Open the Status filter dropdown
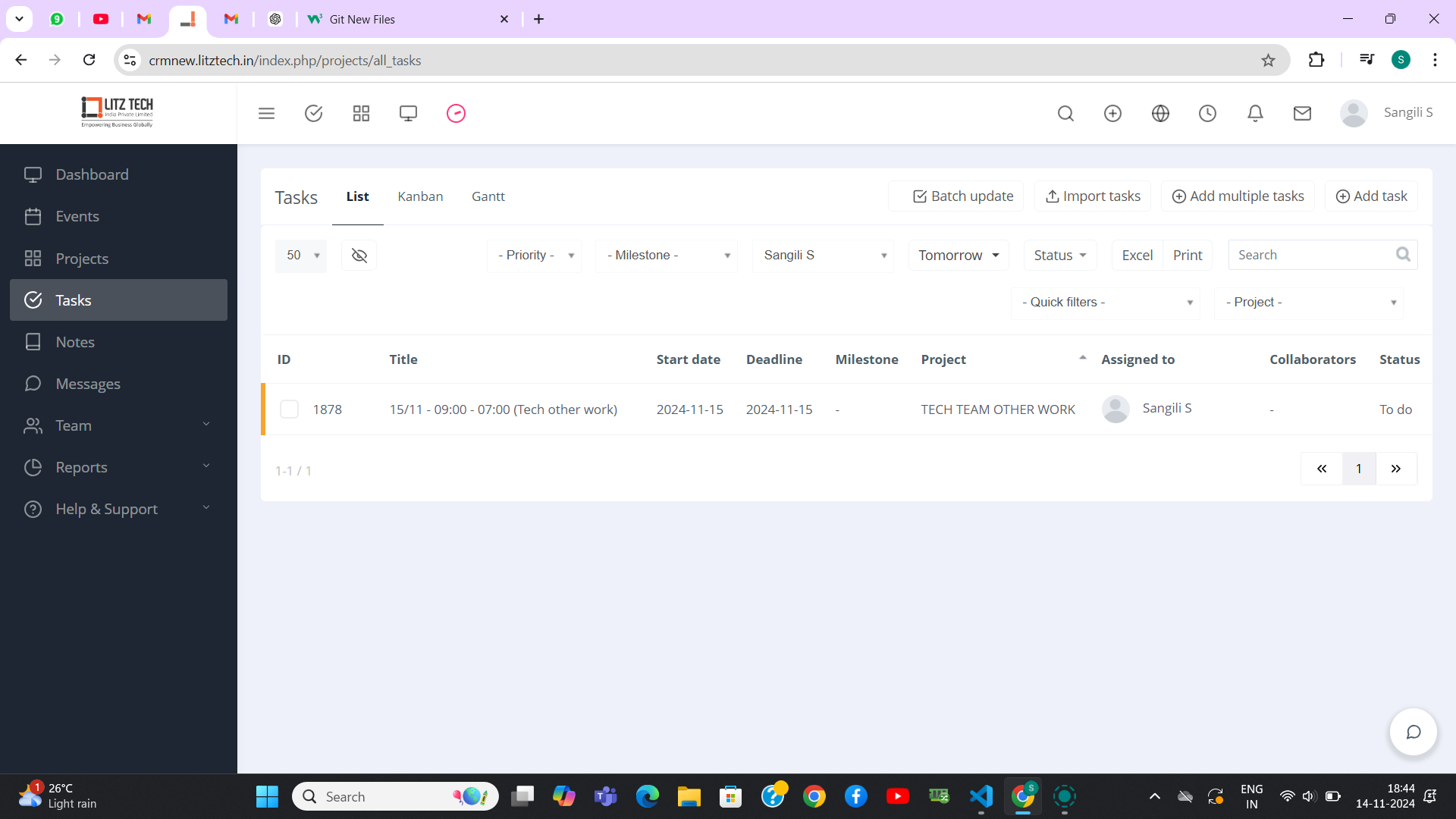Viewport: 1456px width, 819px height. 1060,256
